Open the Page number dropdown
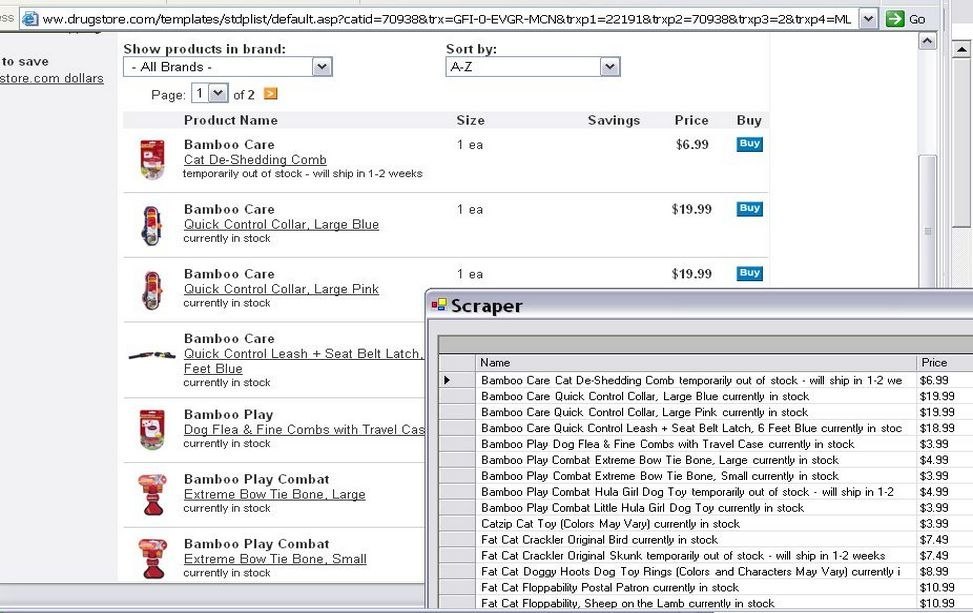The height and width of the screenshot is (613, 973). (219, 92)
